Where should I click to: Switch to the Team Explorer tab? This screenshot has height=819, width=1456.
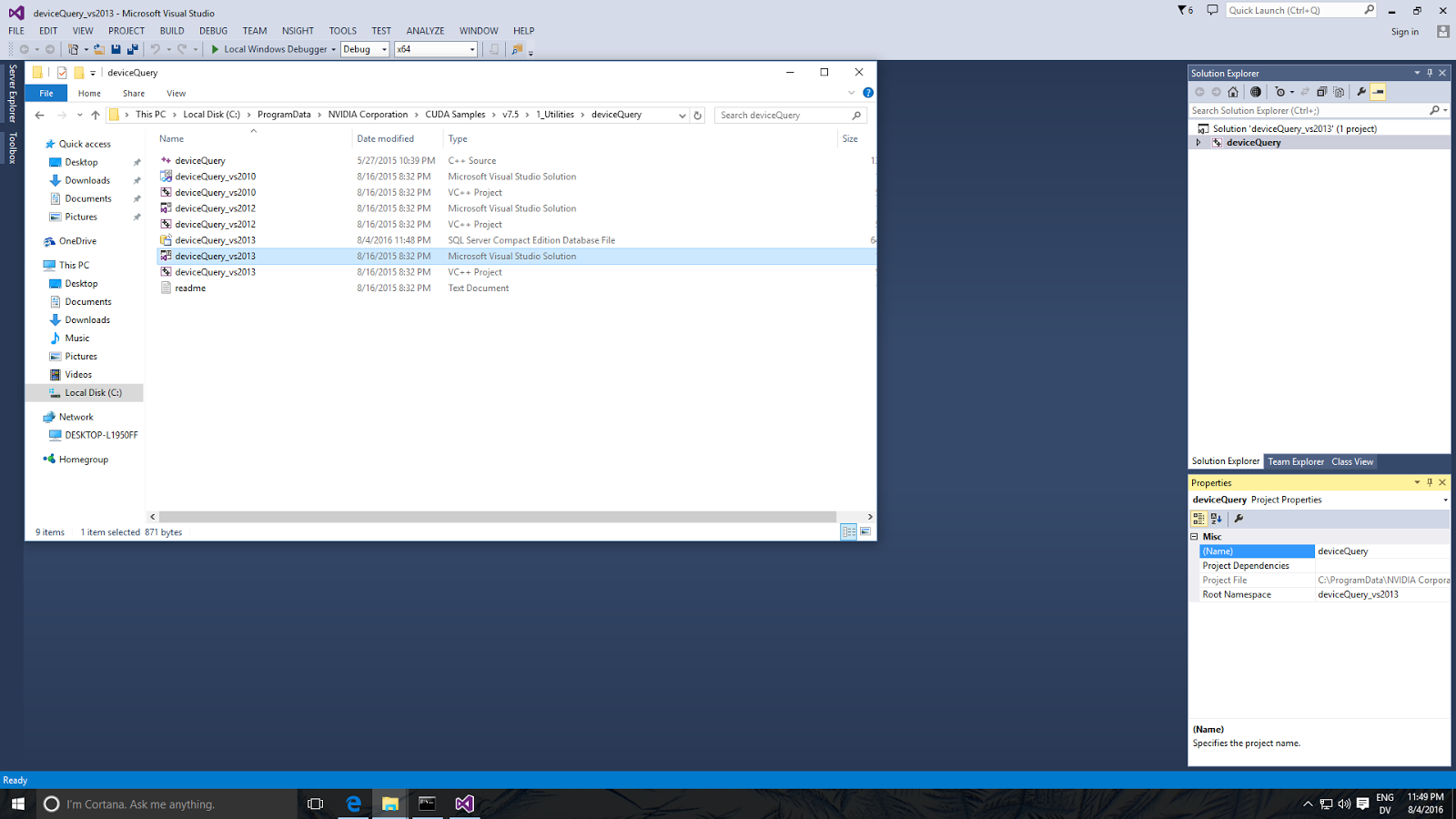click(1296, 461)
